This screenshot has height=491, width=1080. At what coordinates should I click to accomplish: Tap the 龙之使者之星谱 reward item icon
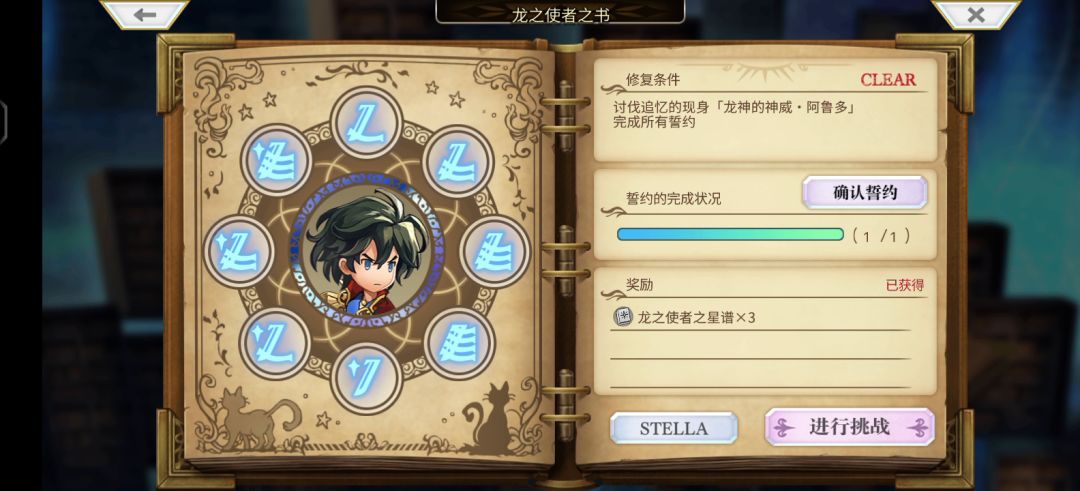623,317
